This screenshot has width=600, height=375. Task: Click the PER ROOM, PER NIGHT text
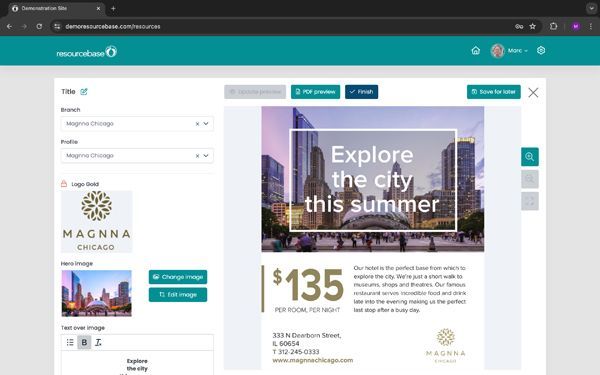[x=307, y=310]
